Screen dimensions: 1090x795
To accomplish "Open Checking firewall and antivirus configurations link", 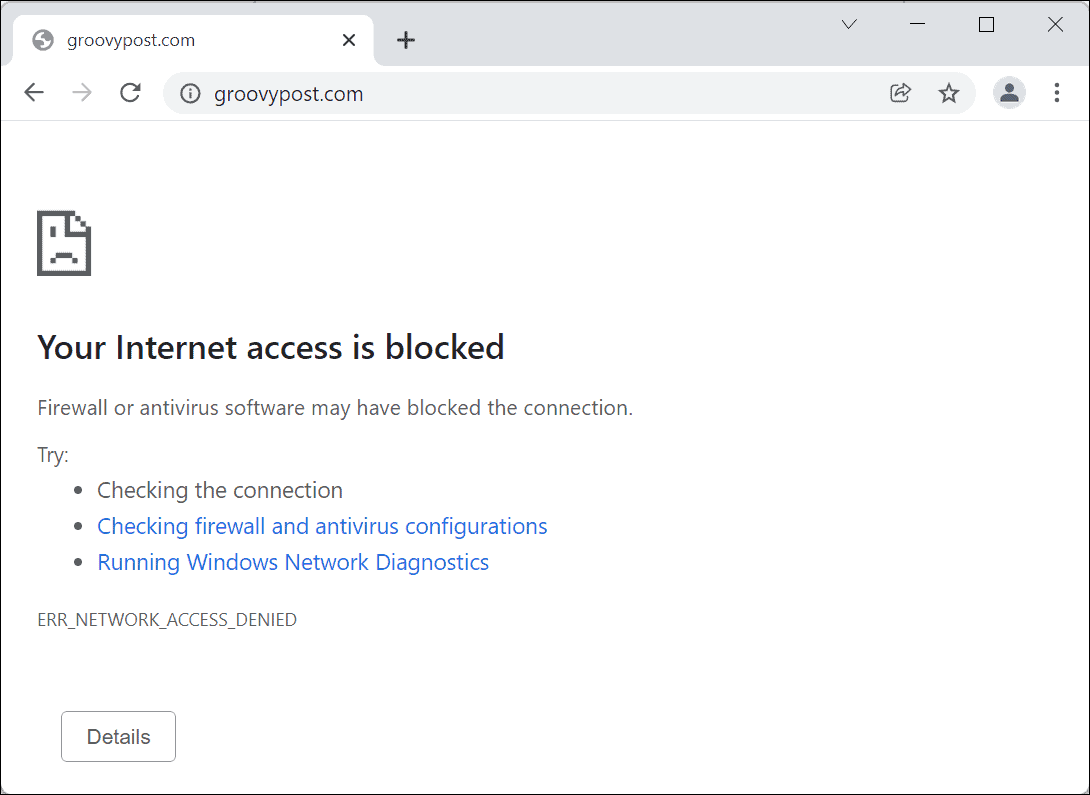I will 322,526.
